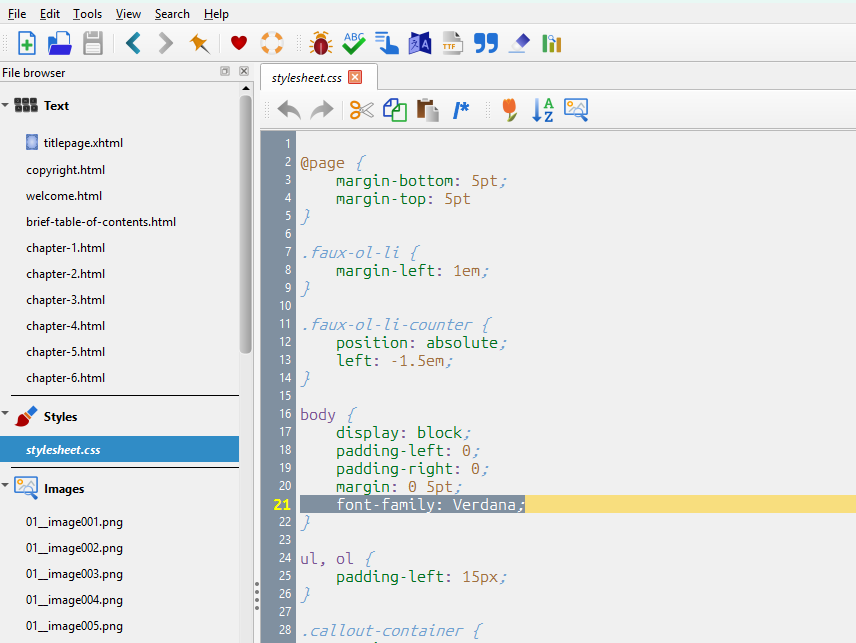Create a checkpoint with the pin icon
Screen dimensions: 856x643
(200, 43)
